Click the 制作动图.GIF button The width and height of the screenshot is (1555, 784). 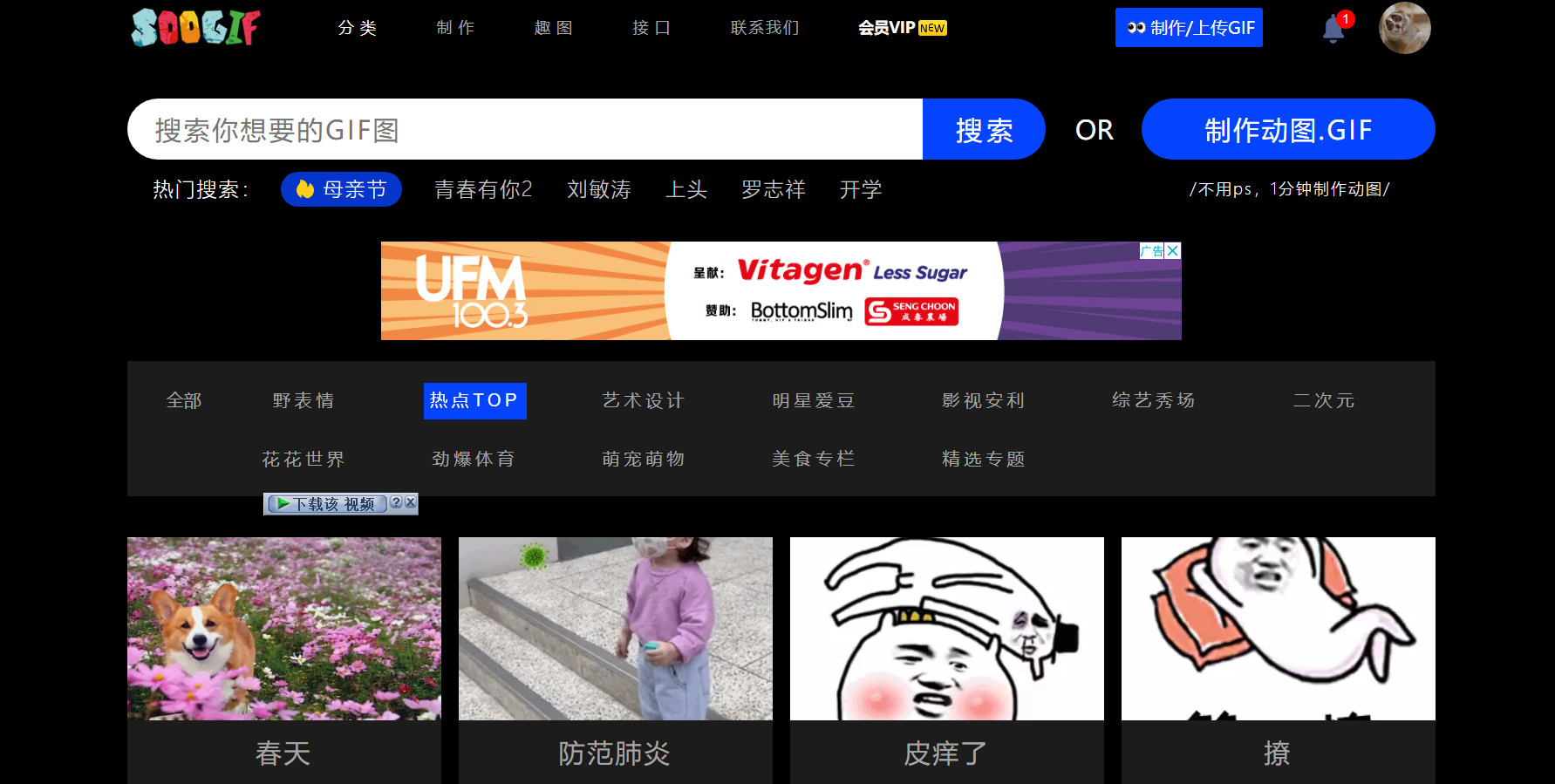pos(1288,129)
